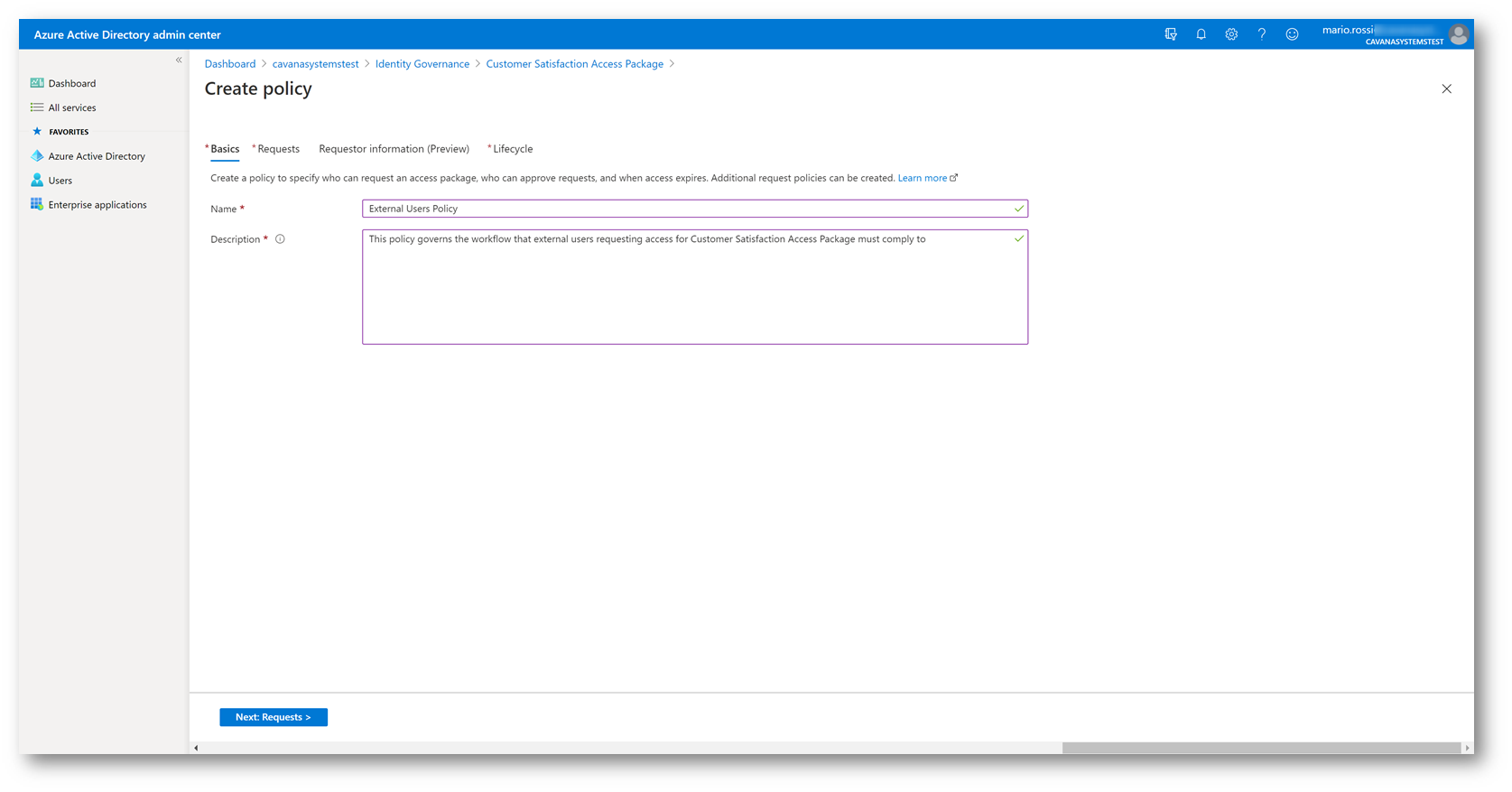Open the help question mark icon

[x=1262, y=34]
